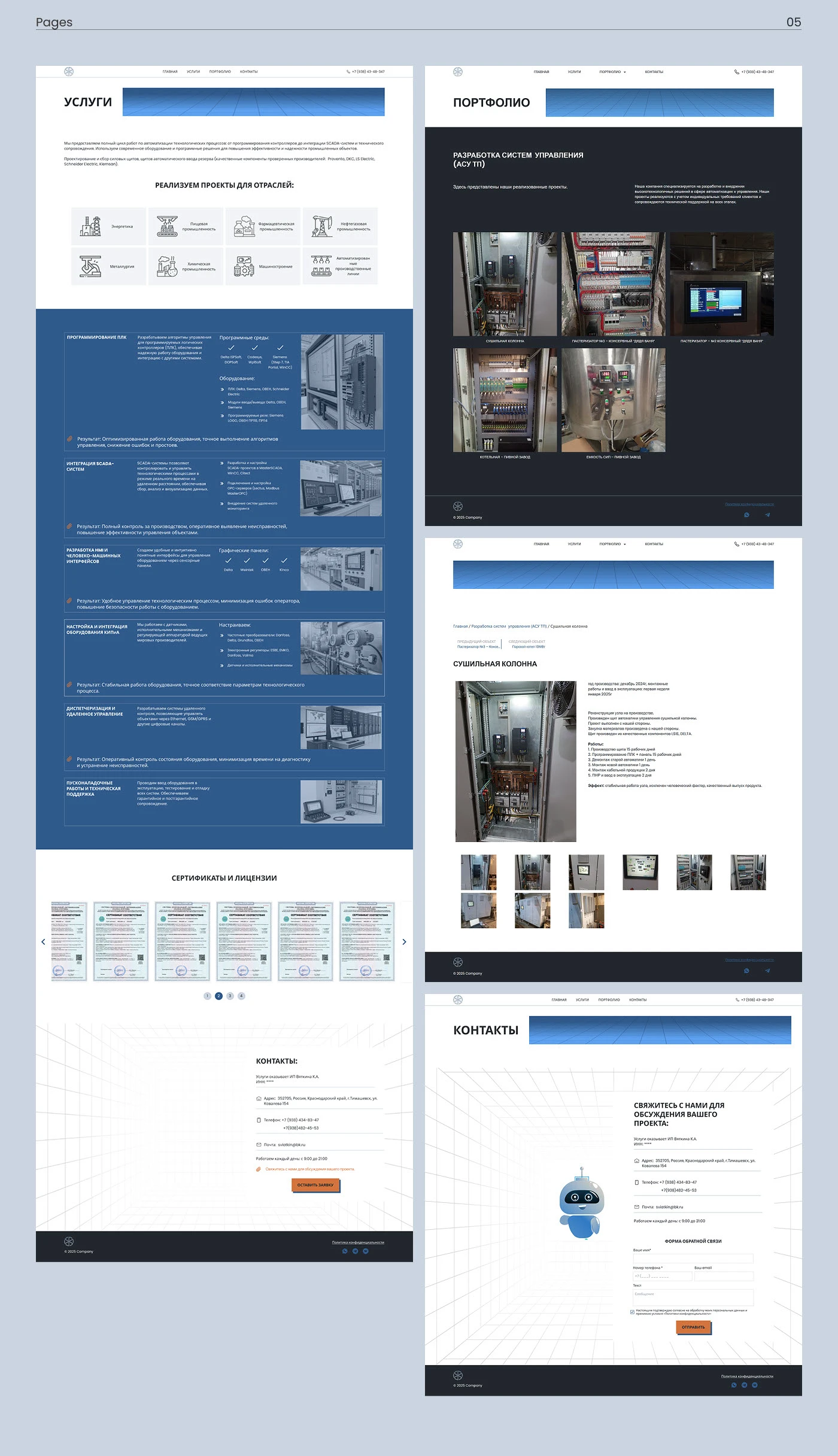This screenshot has height=1456, width=838.
Task: Click the Оставить заявку button
Action: [315, 1185]
